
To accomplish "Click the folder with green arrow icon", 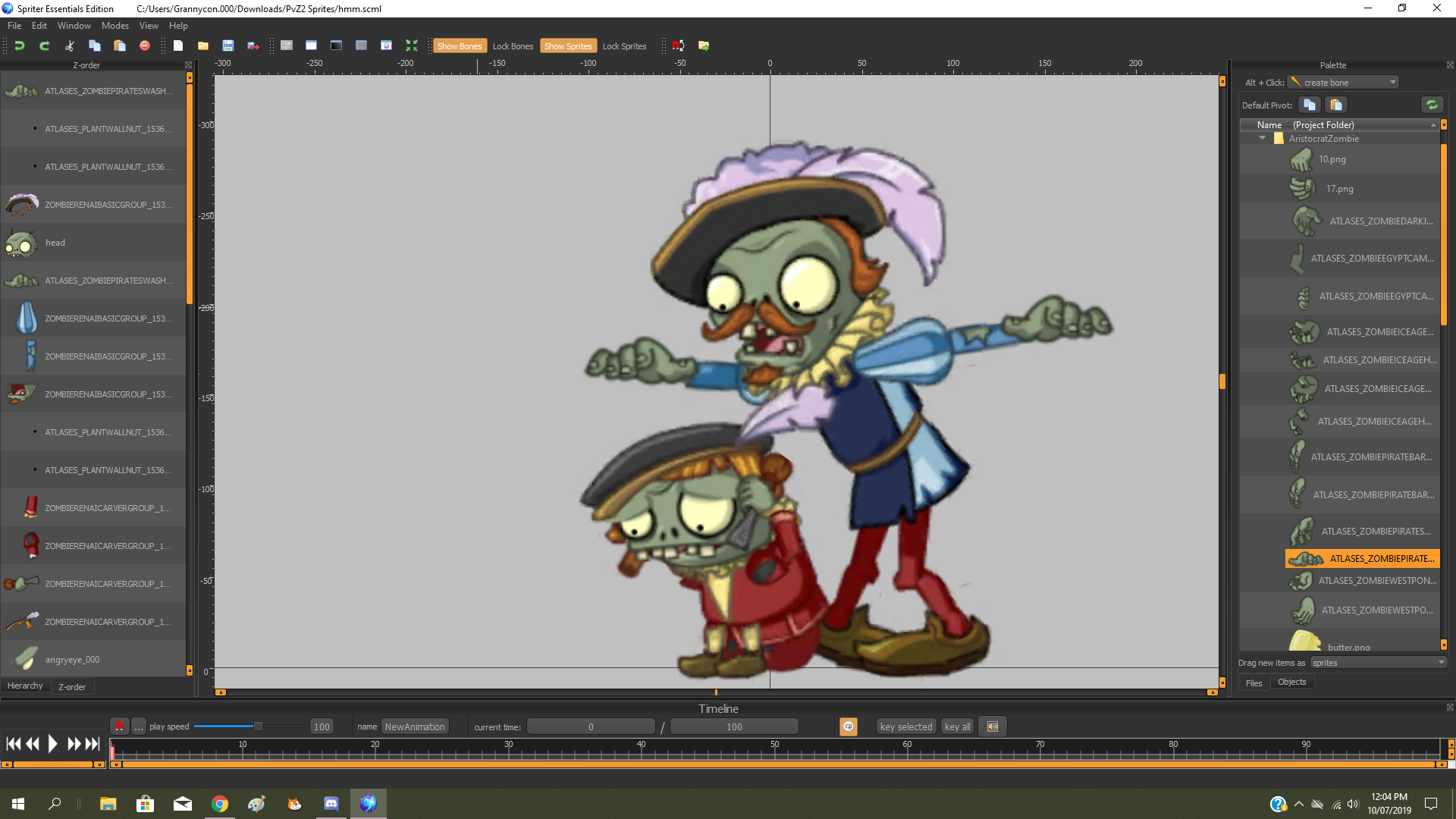I will [x=704, y=45].
